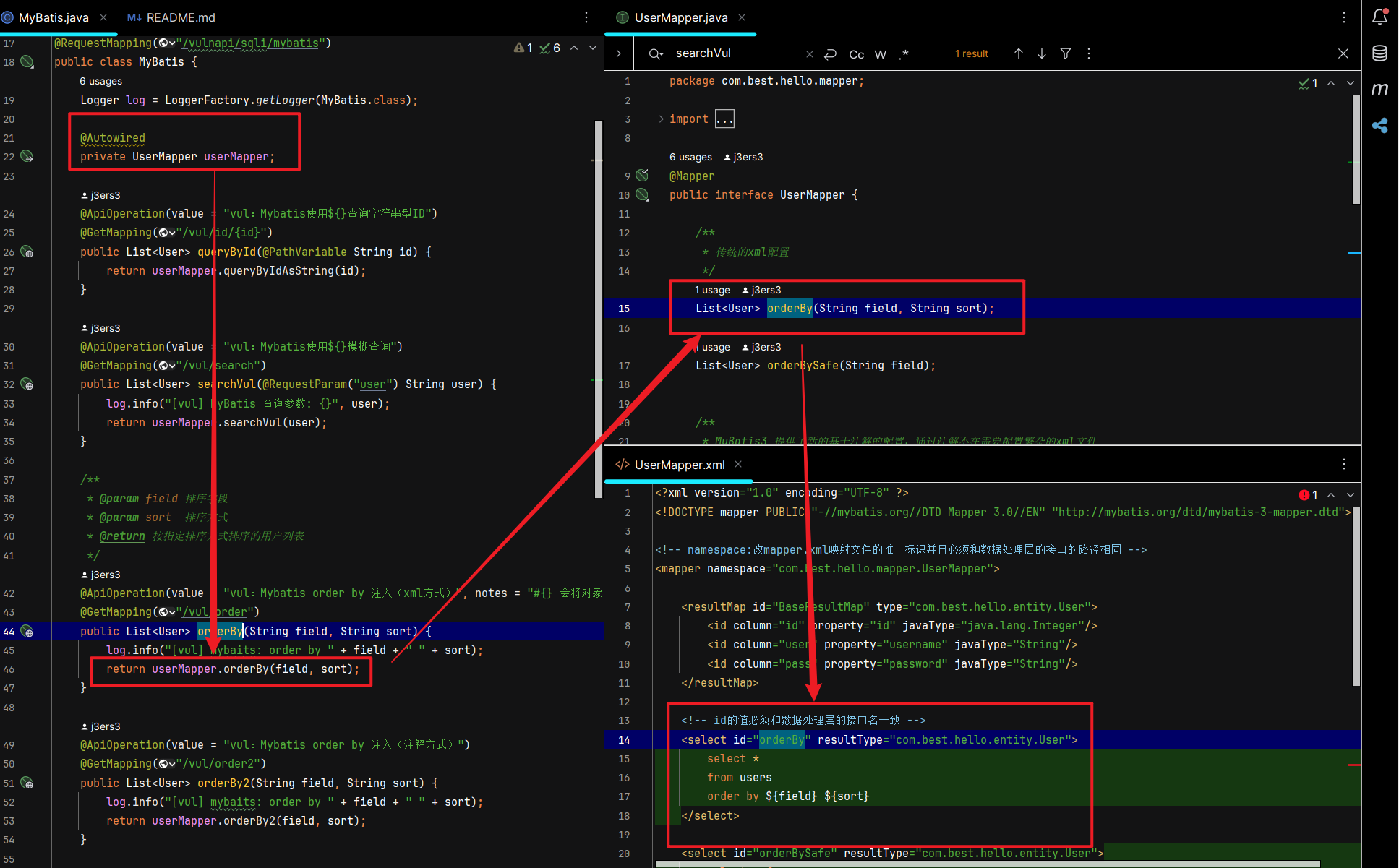Open the Maven tool window icon

(x=1379, y=89)
